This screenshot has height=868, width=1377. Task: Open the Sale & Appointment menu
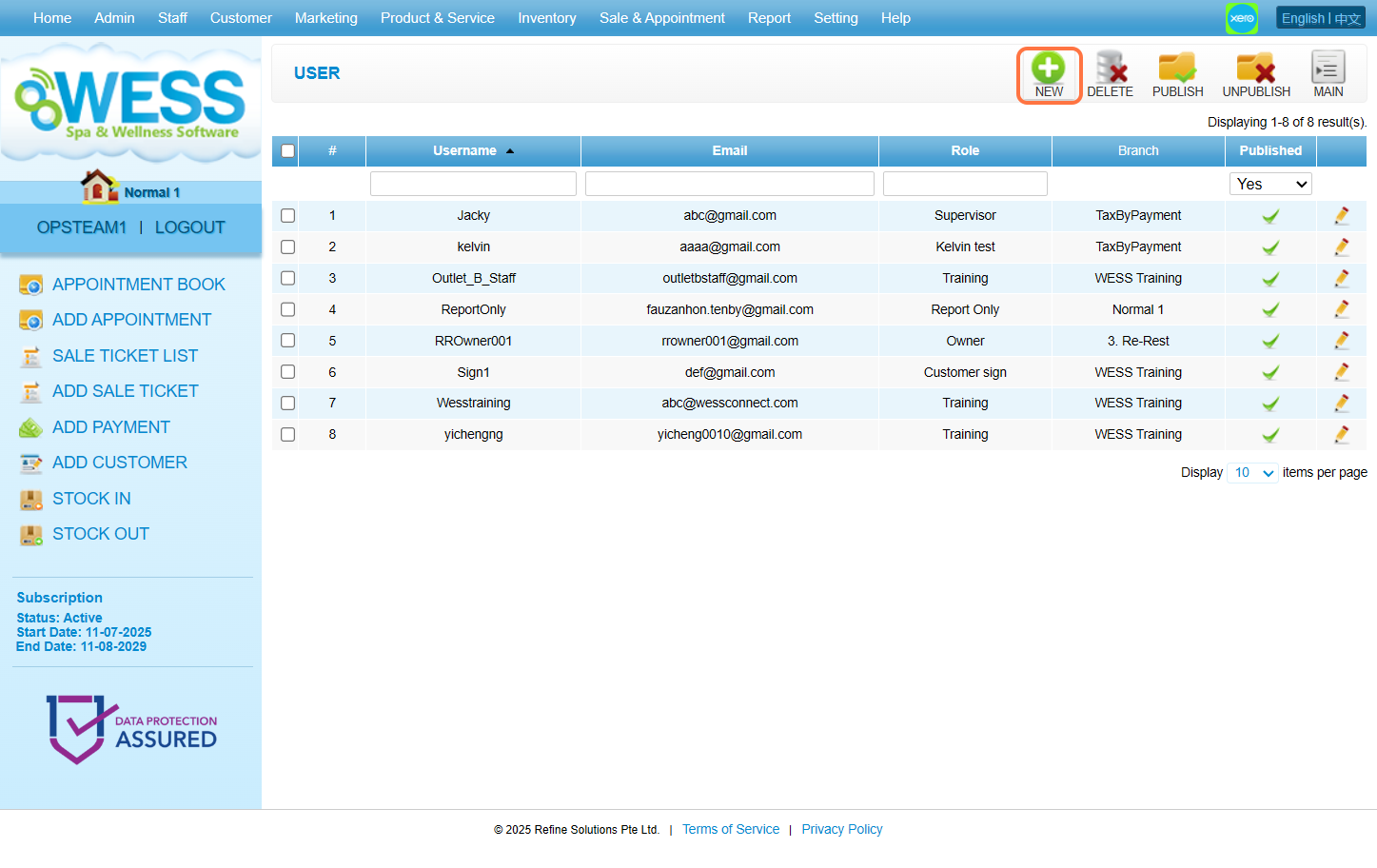point(661,18)
